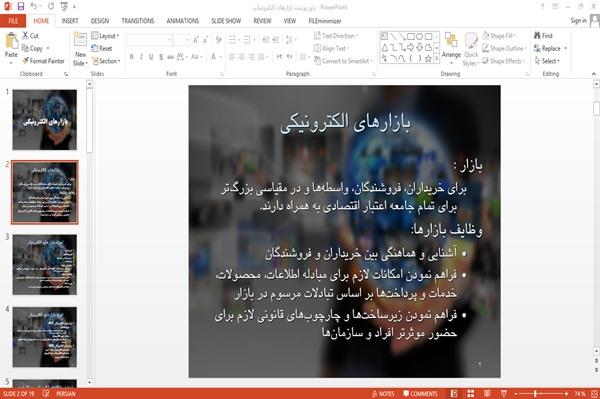
Task: Insert a New Slide
Action: click(80, 49)
